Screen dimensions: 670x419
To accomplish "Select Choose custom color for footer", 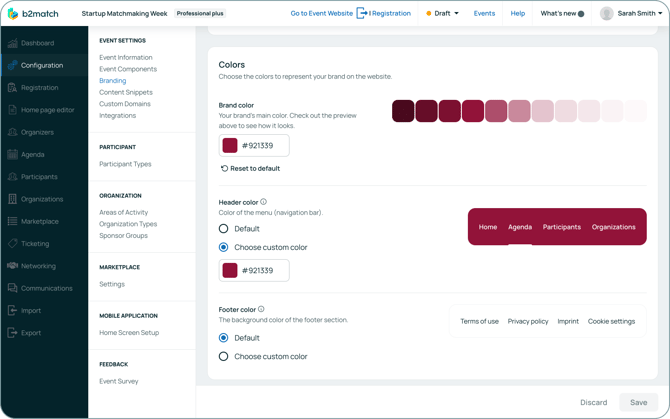I will pyautogui.click(x=223, y=356).
